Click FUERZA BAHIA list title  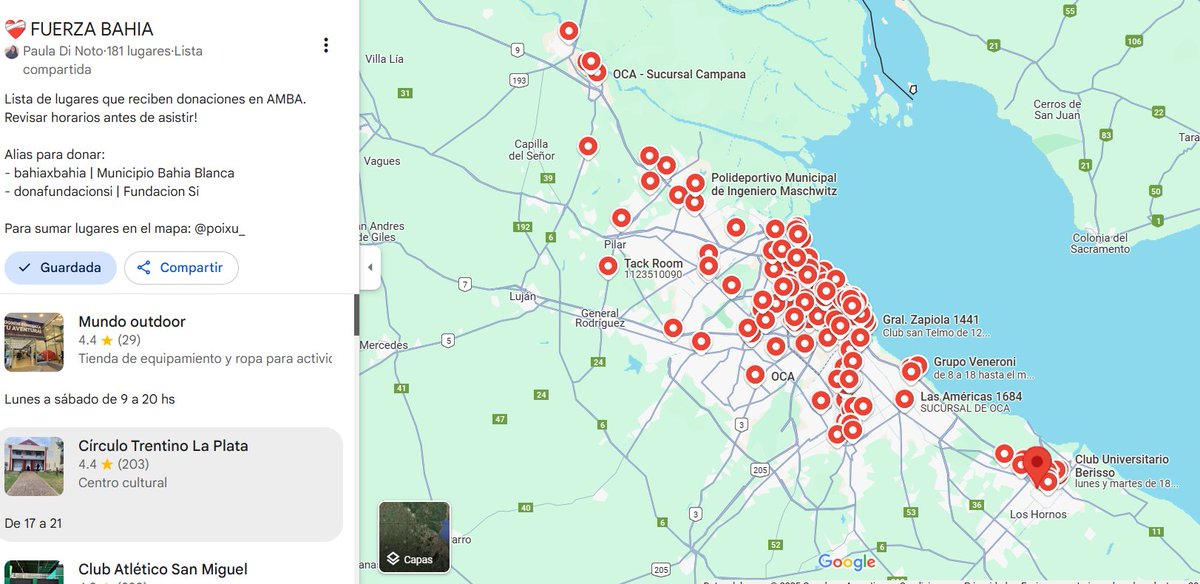[x=92, y=29]
